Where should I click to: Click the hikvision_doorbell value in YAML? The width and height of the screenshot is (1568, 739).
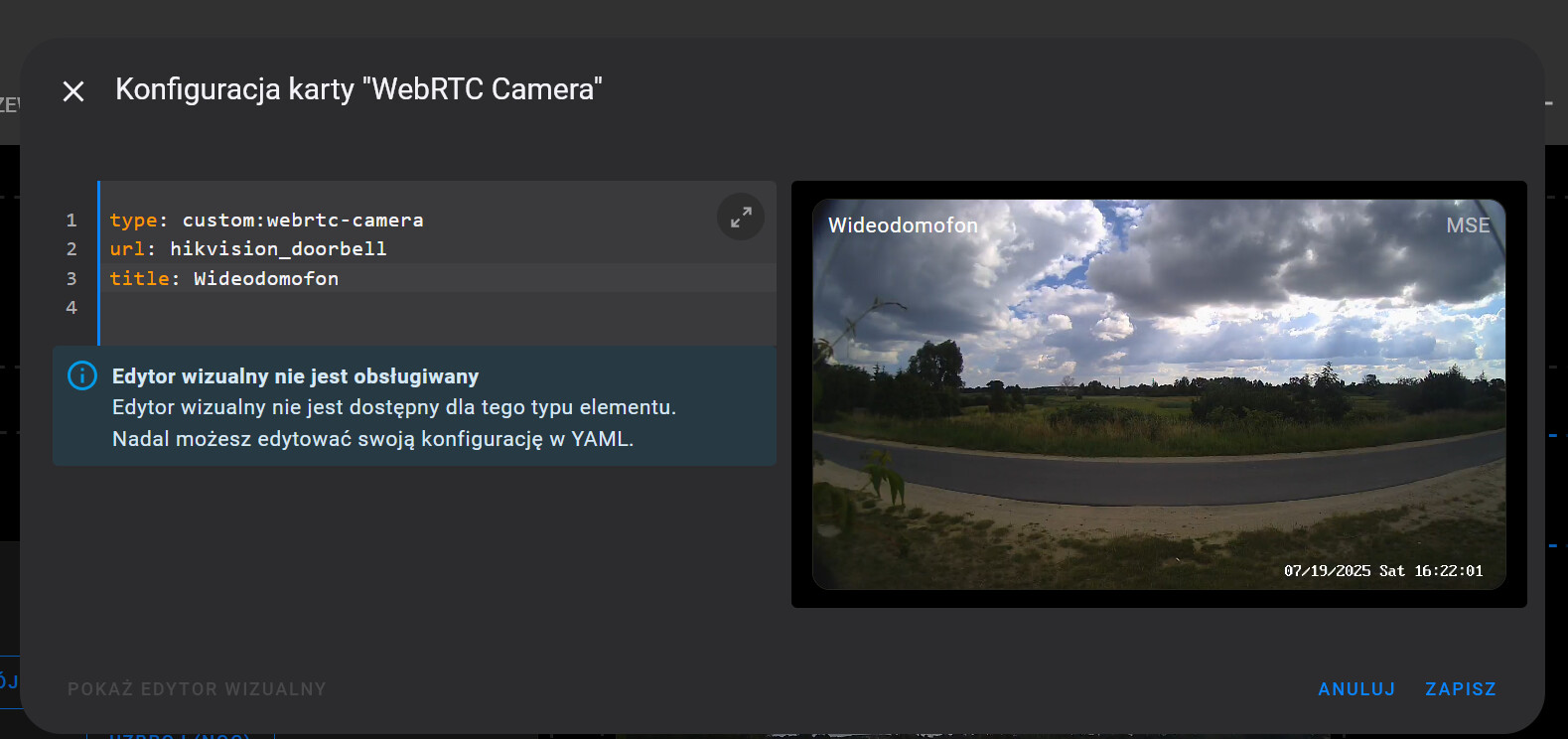click(278, 249)
